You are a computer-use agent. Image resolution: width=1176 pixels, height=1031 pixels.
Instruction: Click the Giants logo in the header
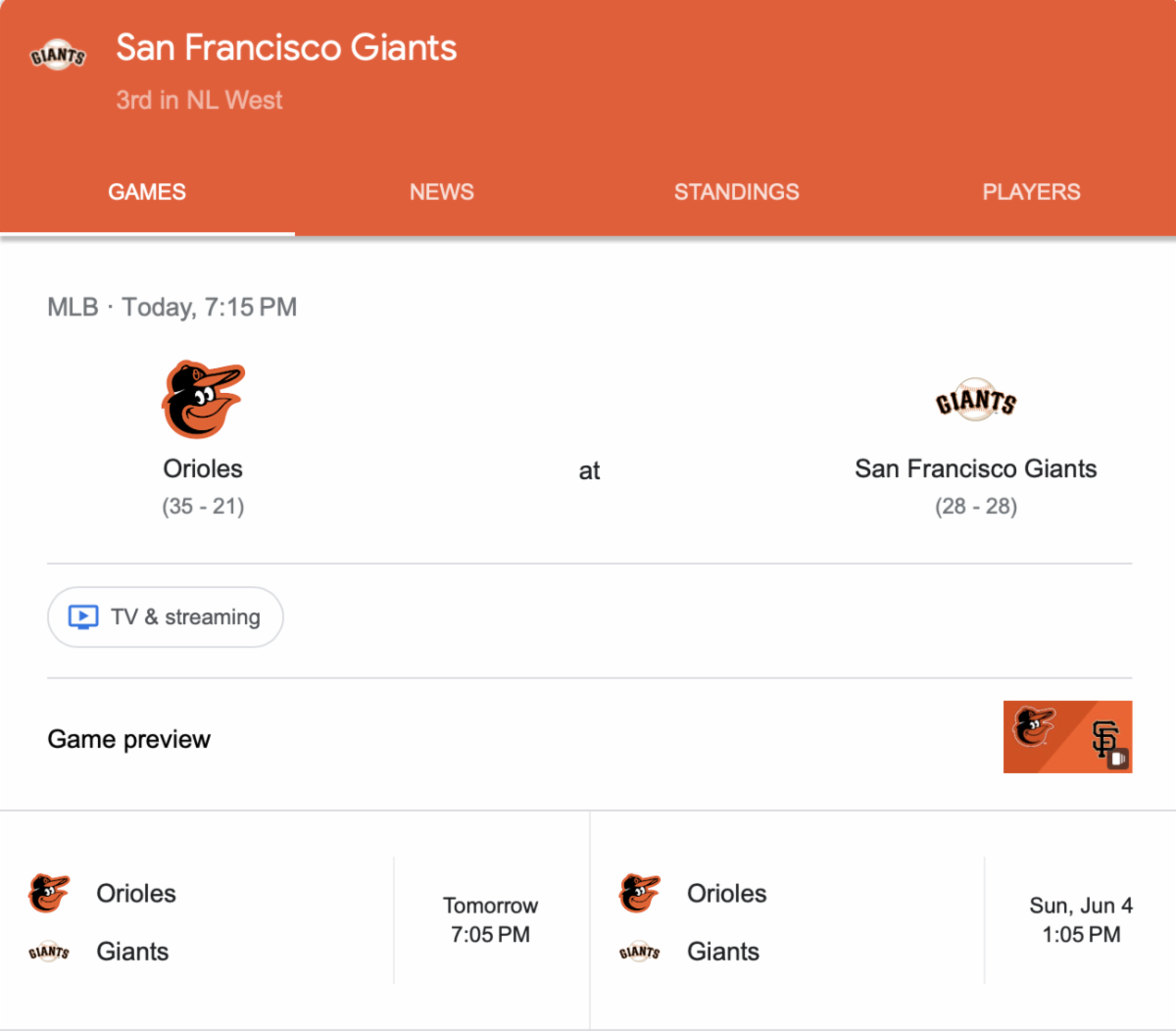coord(58,56)
